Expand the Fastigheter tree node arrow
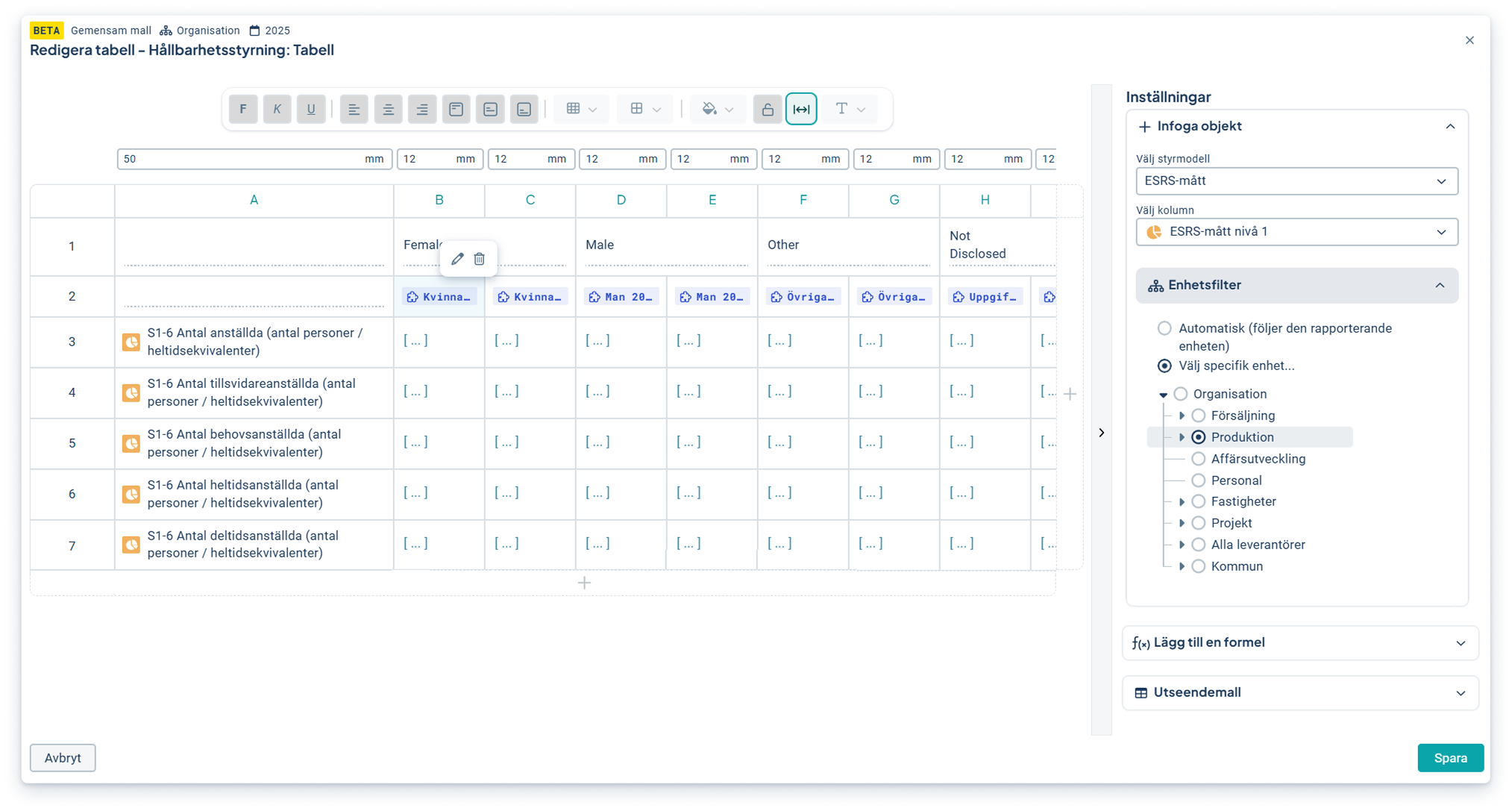 click(1182, 502)
